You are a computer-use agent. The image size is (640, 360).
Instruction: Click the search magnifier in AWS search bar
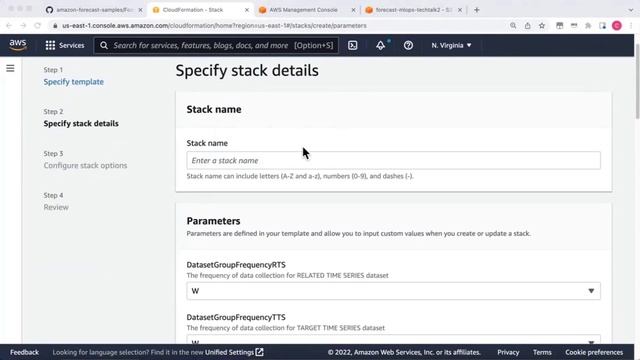[104, 45]
